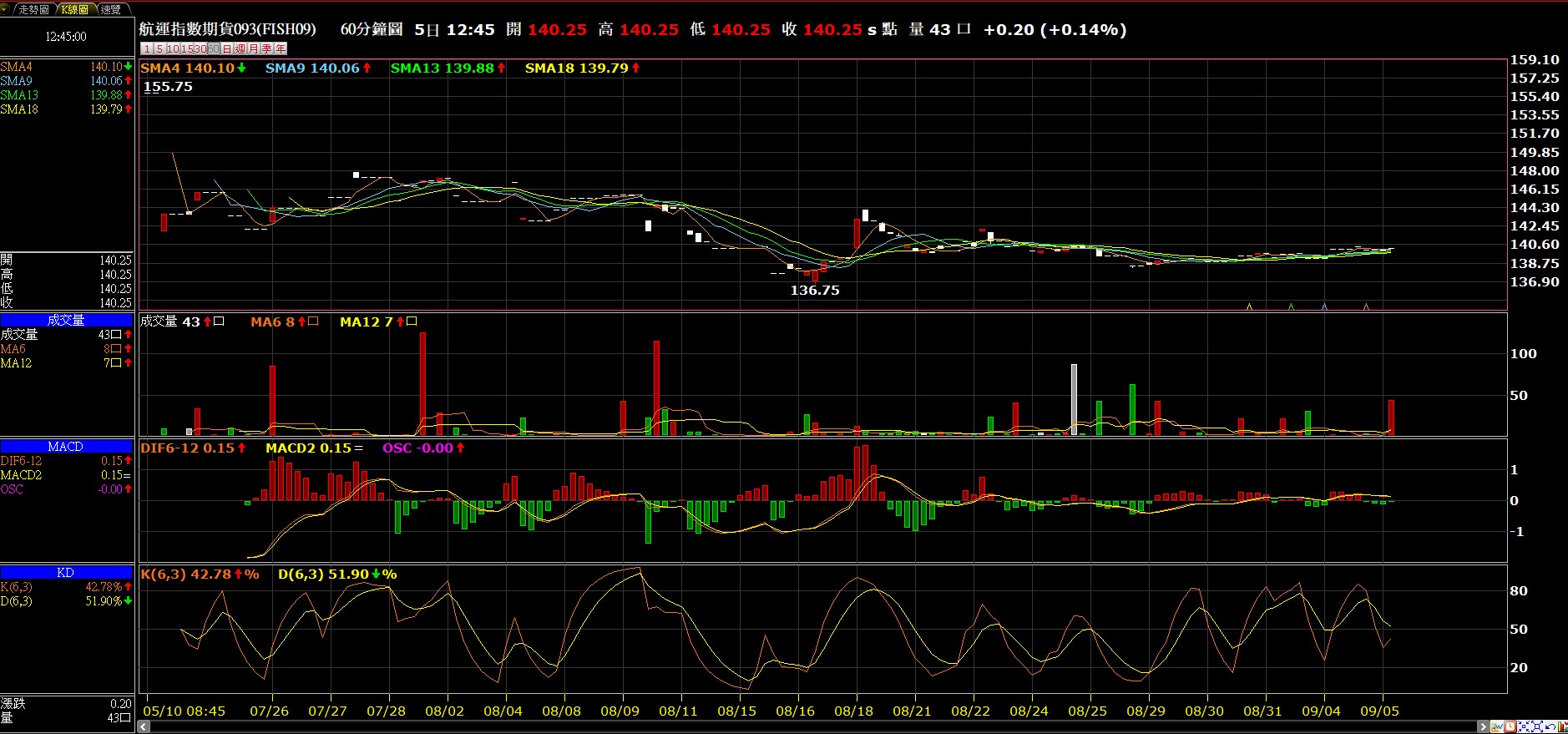
Task: Switch chart to daily (日) period
Action: pos(227,48)
